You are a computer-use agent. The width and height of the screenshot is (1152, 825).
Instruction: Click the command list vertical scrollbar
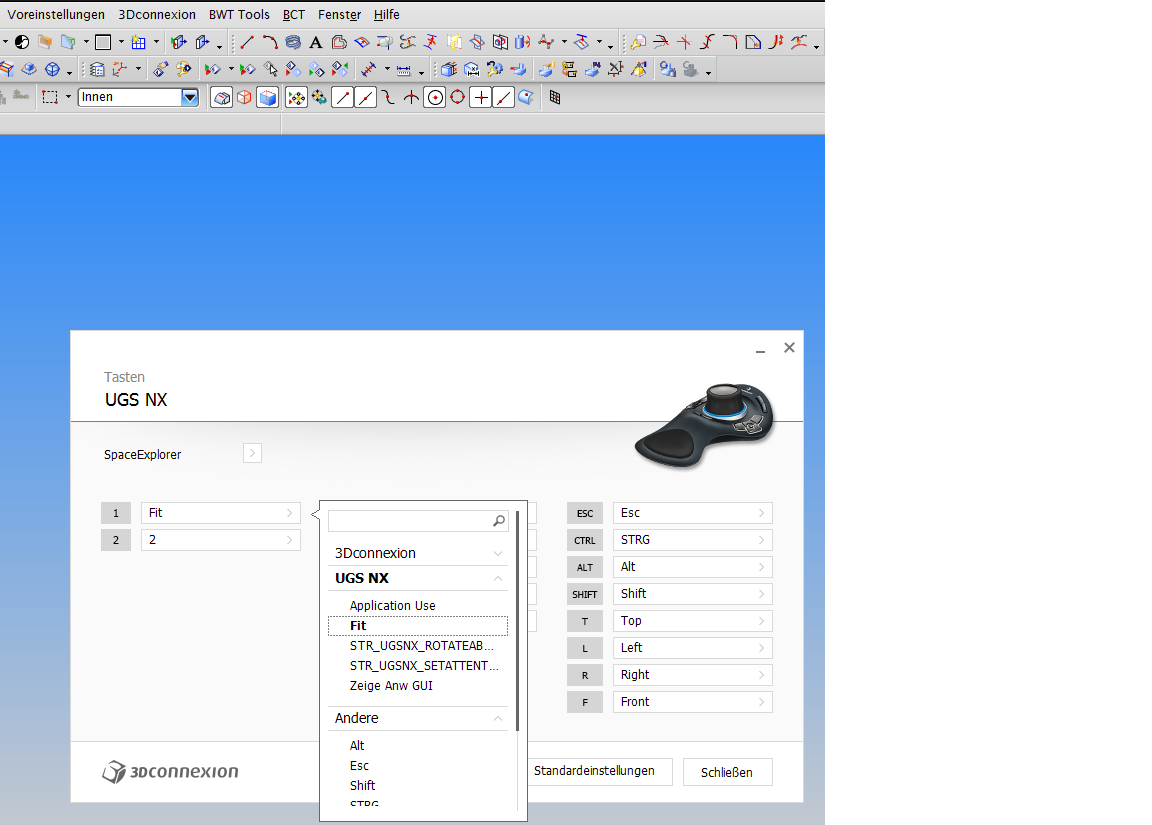click(x=518, y=621)
